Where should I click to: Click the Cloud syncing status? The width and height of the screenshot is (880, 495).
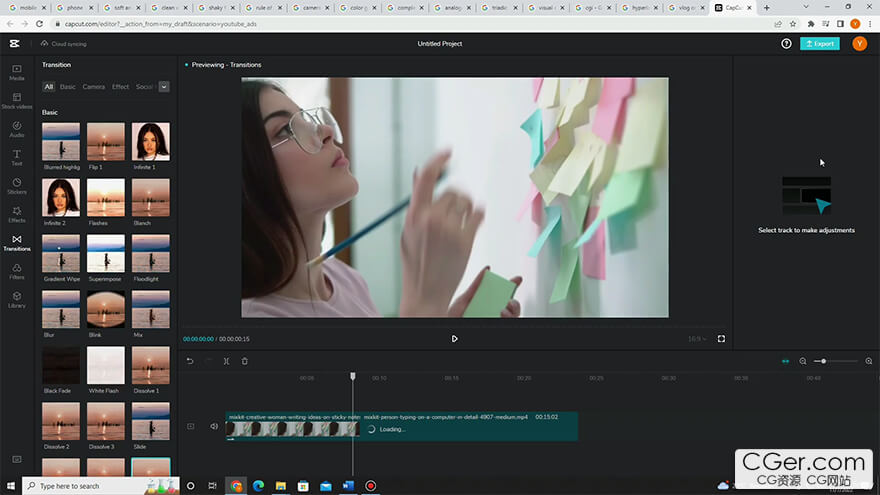point(64,44)
